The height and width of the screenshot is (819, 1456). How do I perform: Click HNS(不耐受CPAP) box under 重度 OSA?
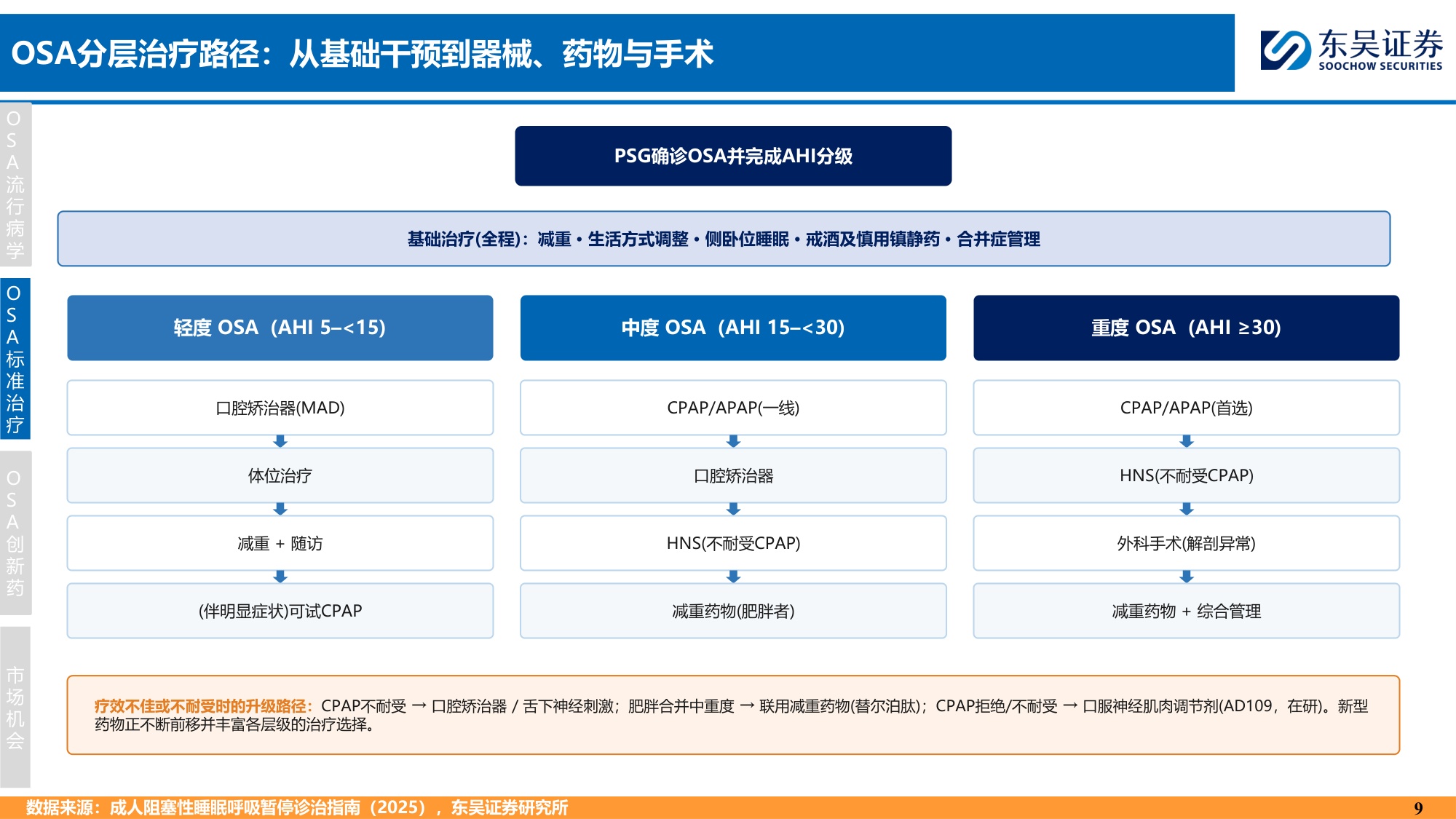coord(1187,475)
